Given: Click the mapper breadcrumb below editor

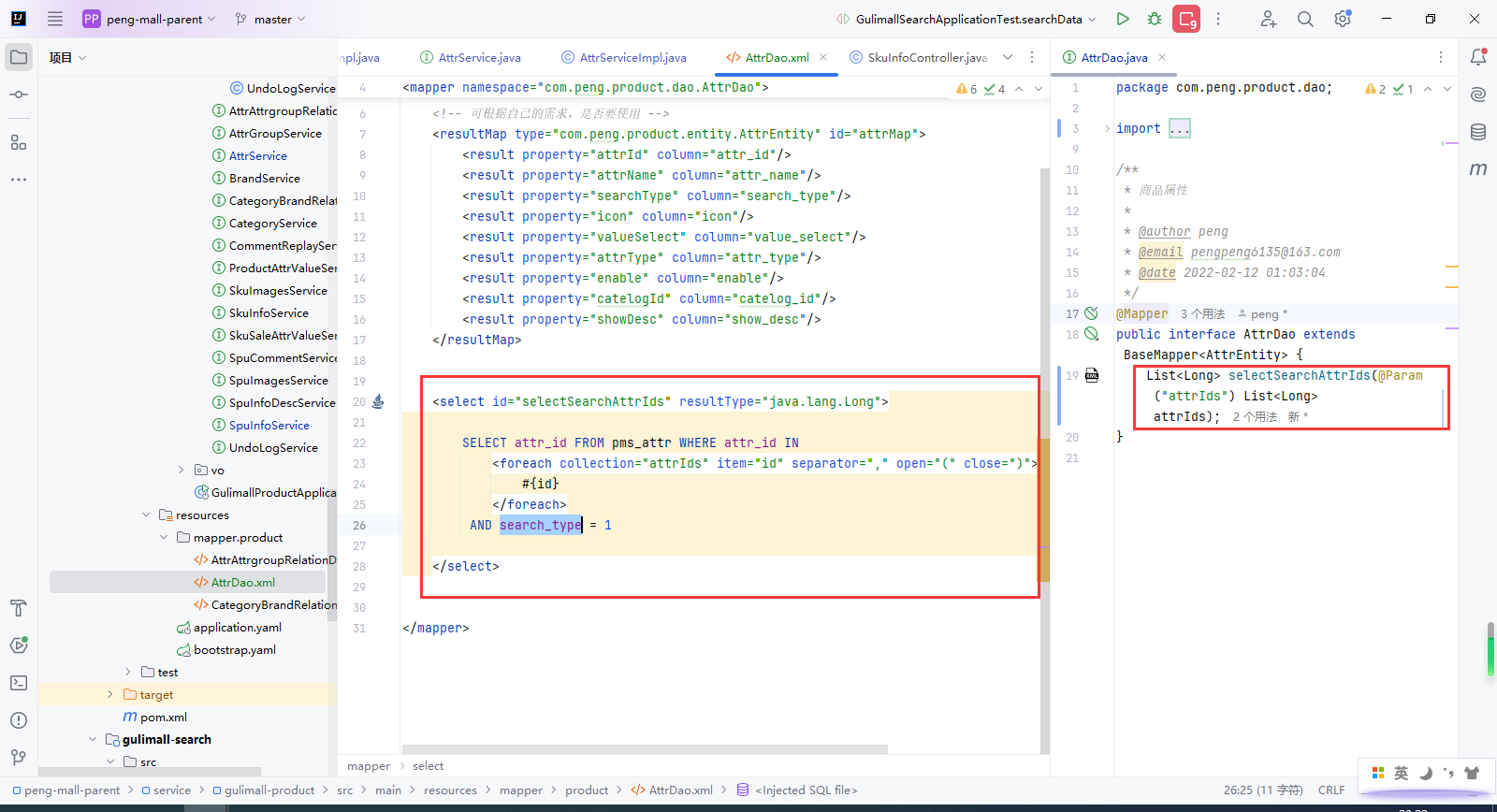Looking at the screenshot, I should click(x=369, y=765).
